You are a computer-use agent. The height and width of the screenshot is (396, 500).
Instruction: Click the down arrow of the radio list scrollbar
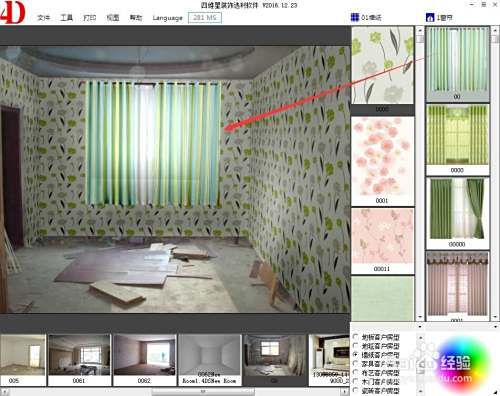tap(420, 391)
